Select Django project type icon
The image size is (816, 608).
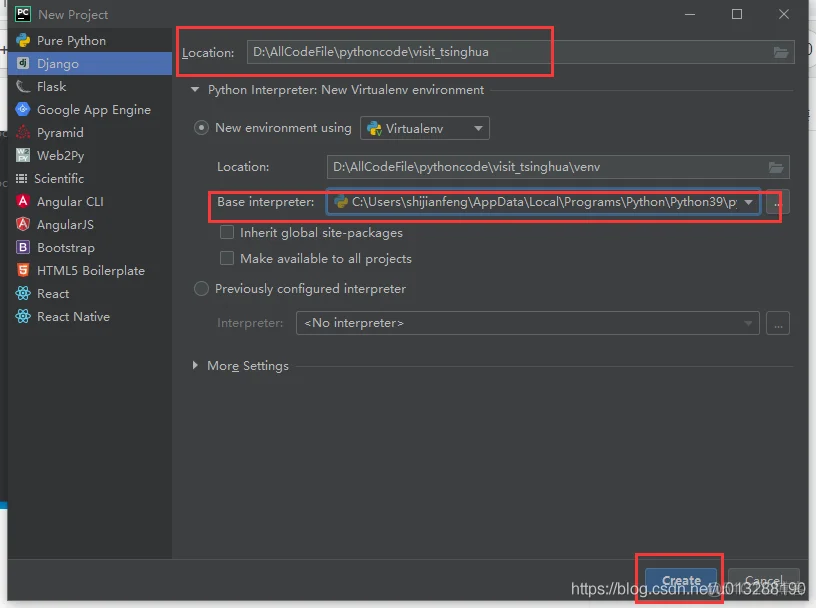click(23, 64)
